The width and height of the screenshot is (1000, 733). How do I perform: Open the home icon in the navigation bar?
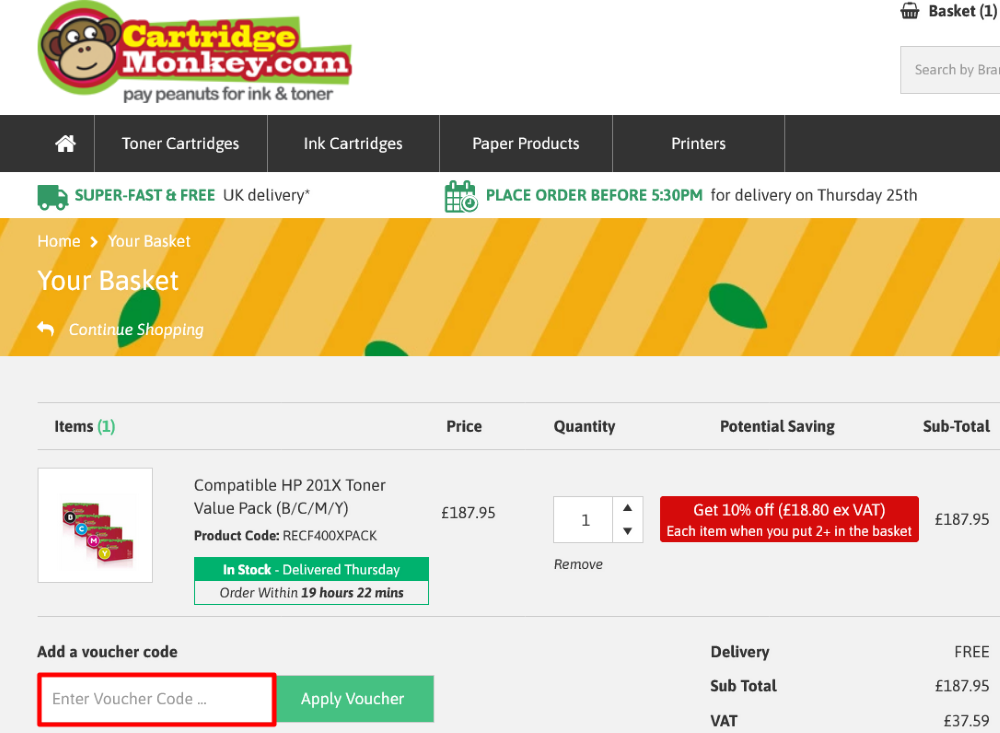point(65,144)
